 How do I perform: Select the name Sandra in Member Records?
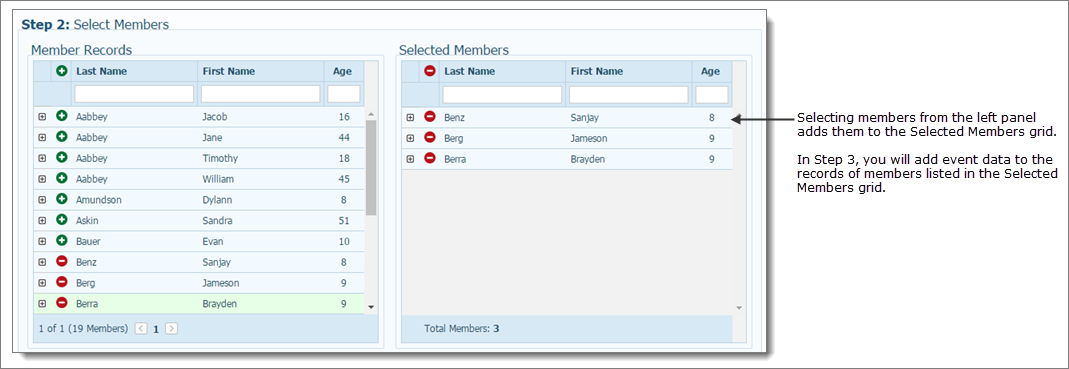click(217, 221)
